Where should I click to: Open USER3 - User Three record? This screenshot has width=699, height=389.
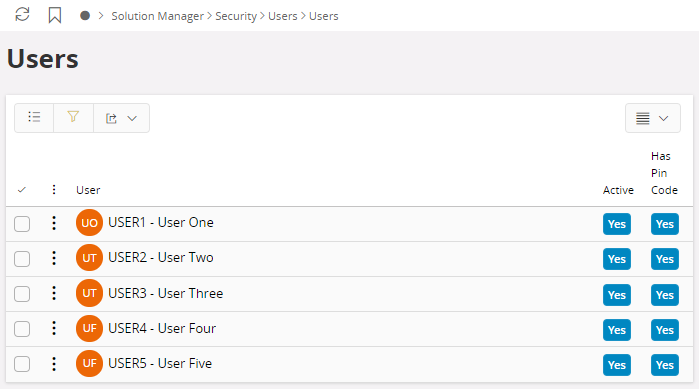coord(166,293)
